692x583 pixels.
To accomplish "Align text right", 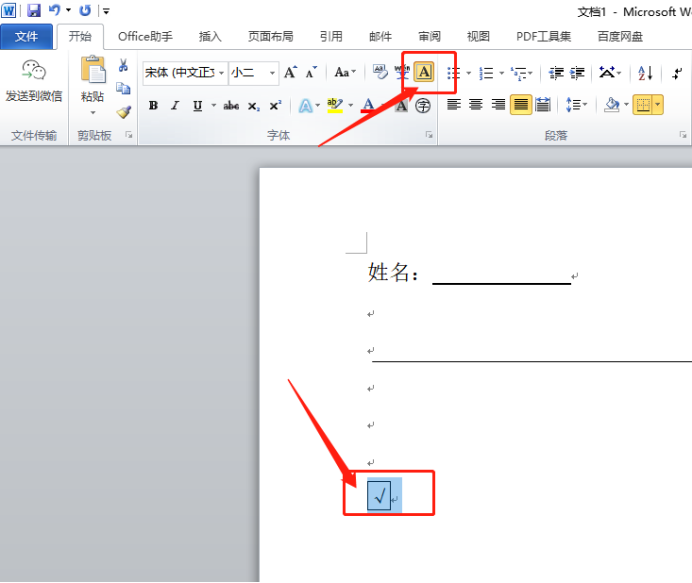I will coord(498,105).
